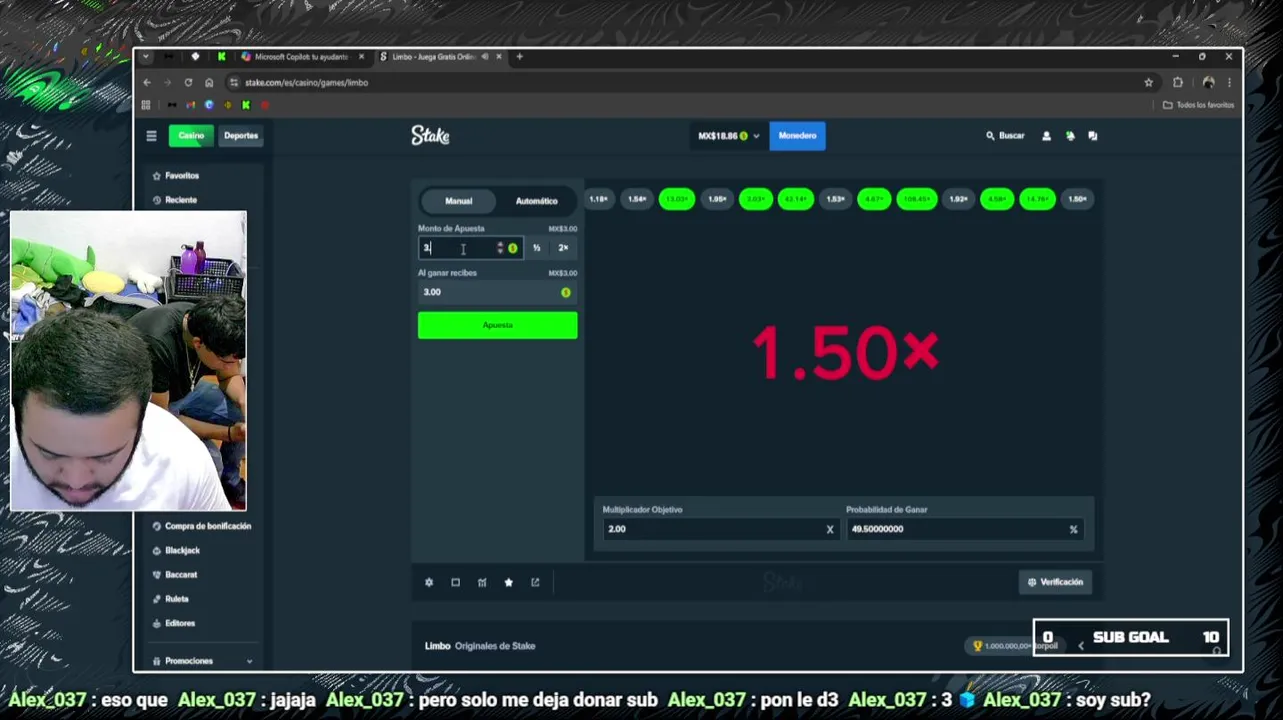This screenshot has height=720, width=1283.
Task: Open the browser extensions icon
Action: click(x=1177, y=83)
